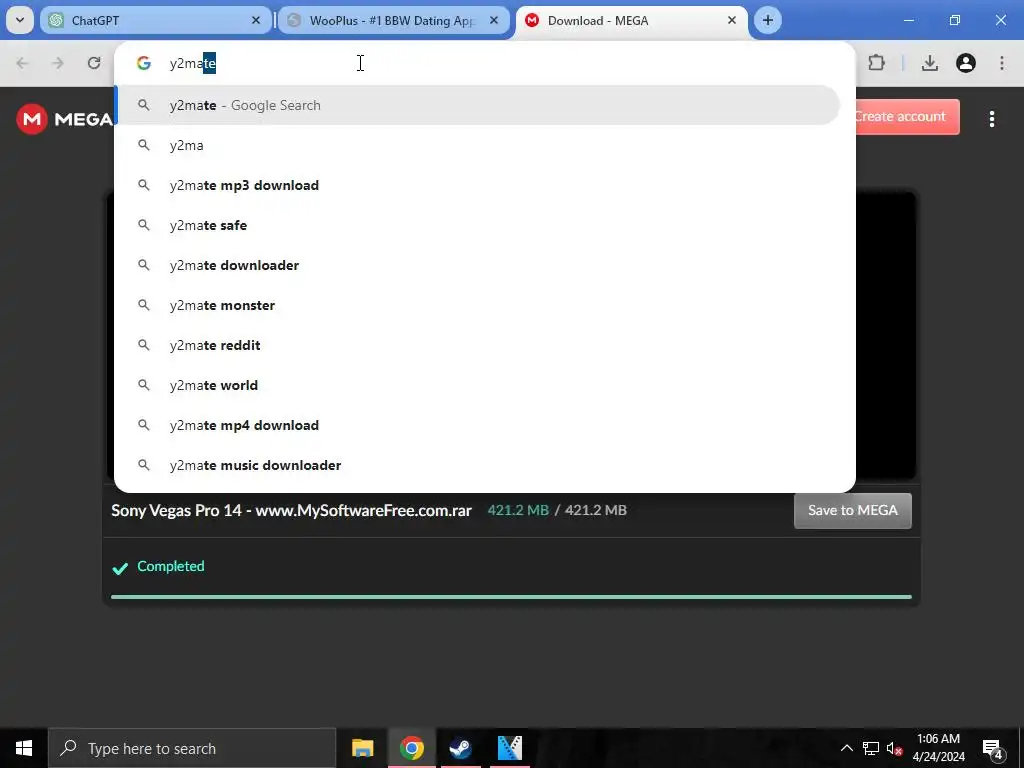Show hidden system tray icons
This screenshot has height=768, width=1024.
point(846,748)
